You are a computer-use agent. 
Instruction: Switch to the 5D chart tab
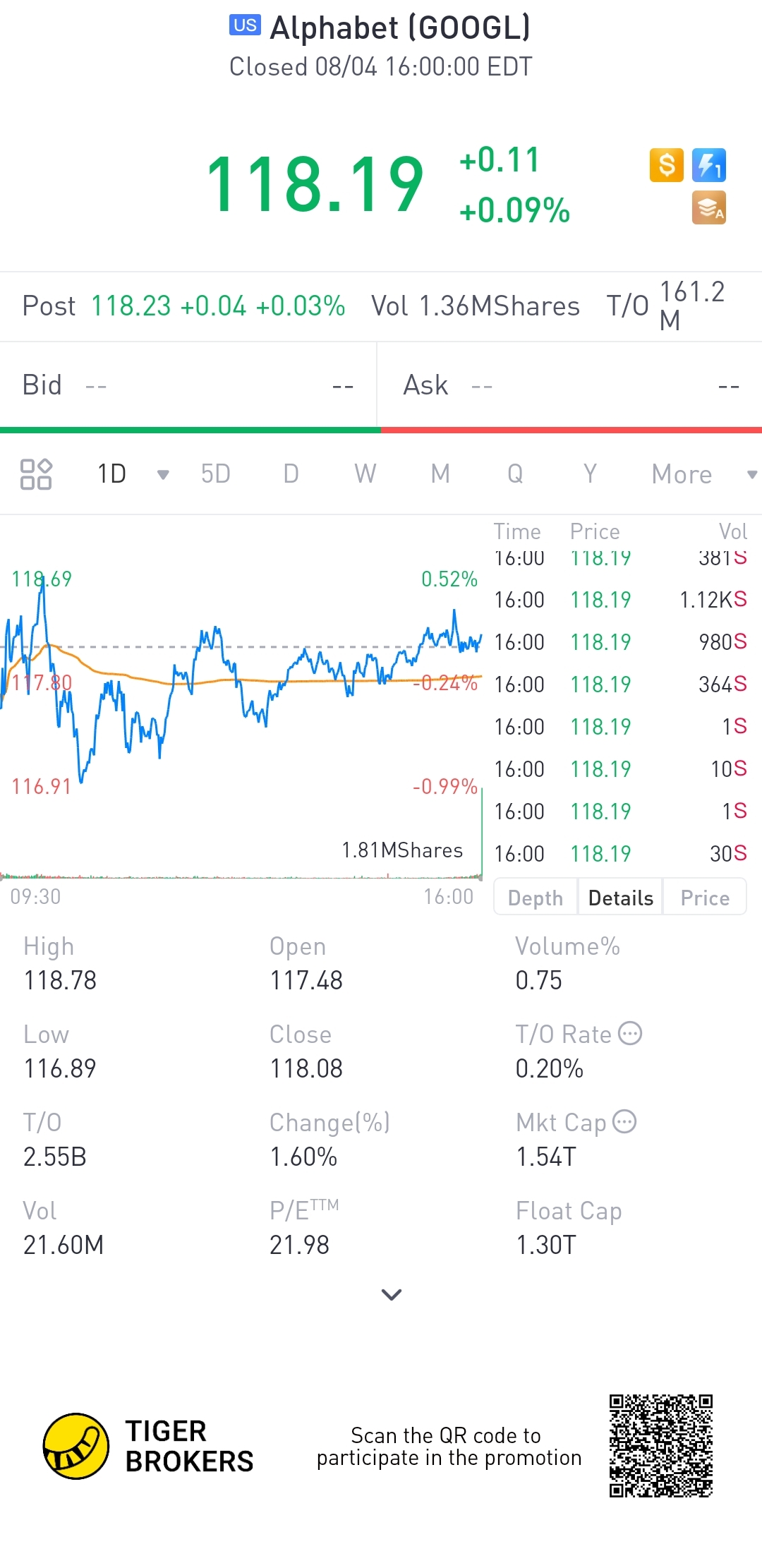tap(215, 474)
